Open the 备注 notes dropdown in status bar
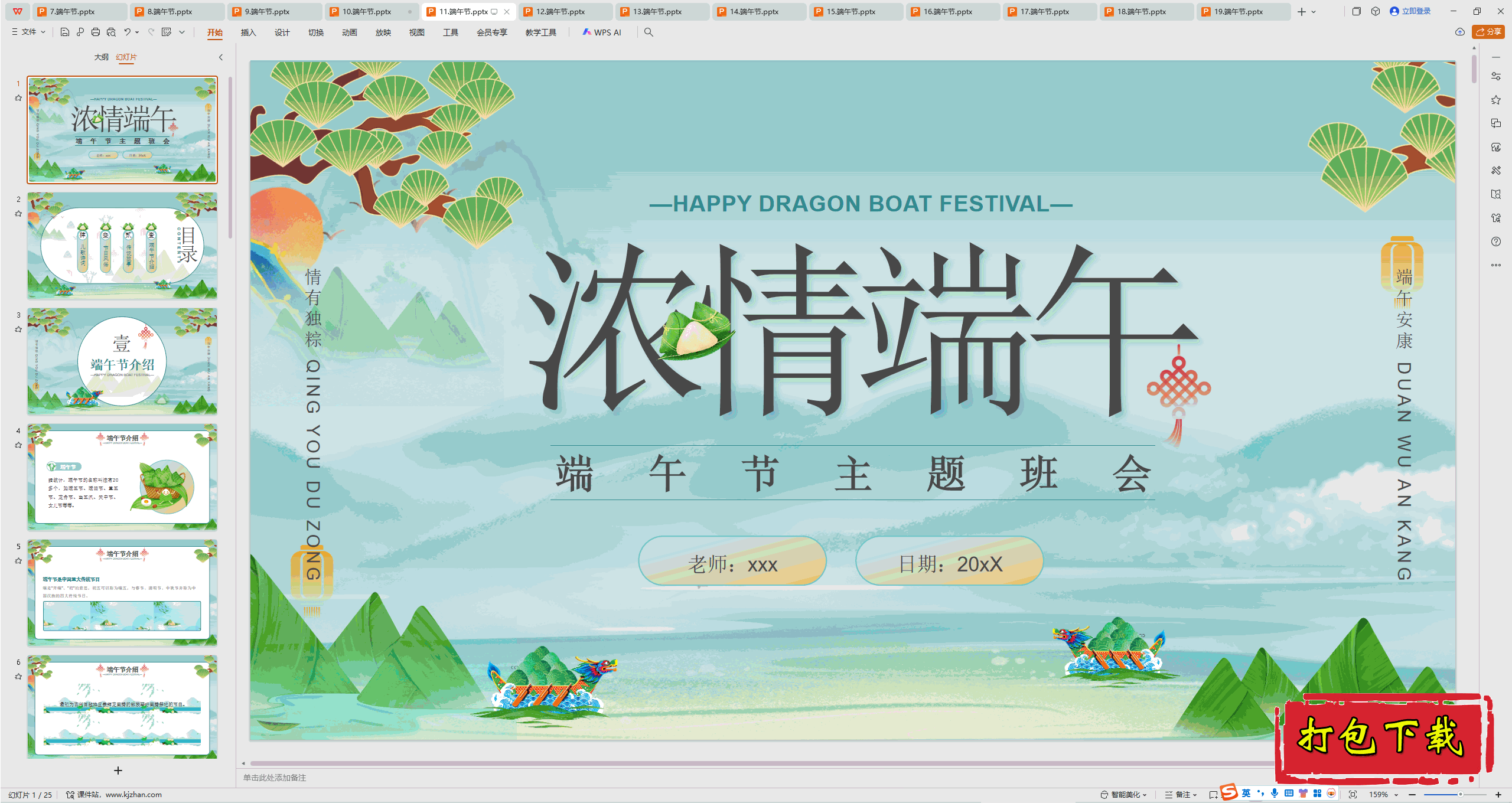The width and height of the screenshot is (1512, 803). click(1181, 795)
